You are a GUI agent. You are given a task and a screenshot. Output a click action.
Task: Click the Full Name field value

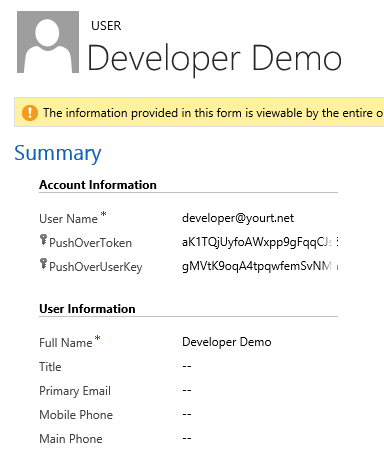click(227, 342)
